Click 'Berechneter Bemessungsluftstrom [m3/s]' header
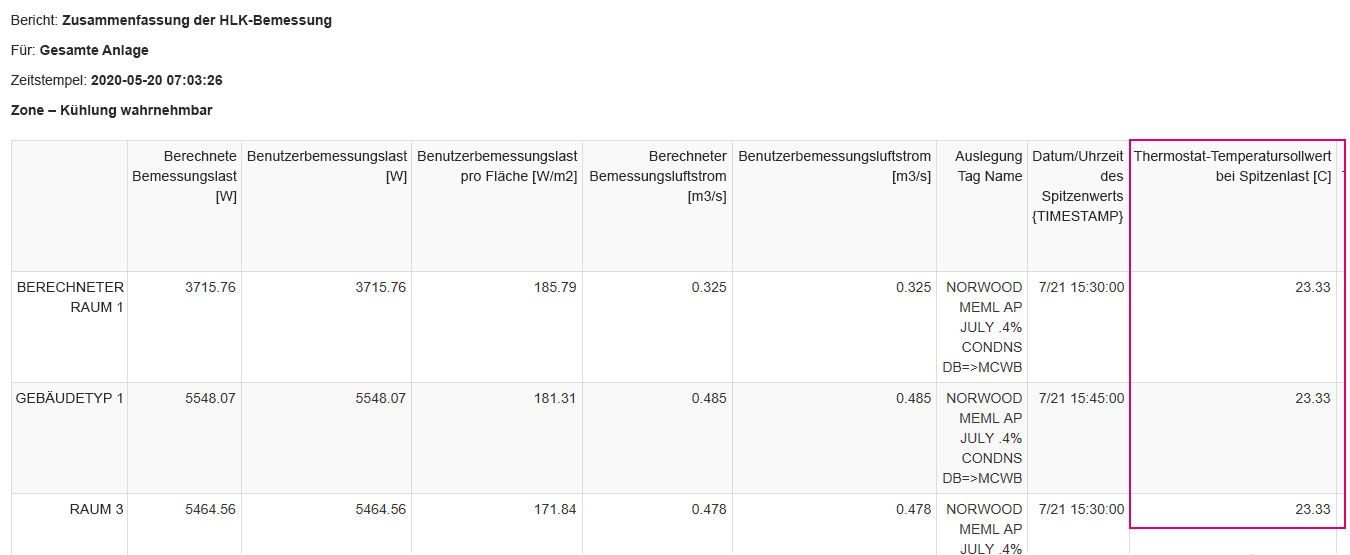Screen dimensions: 1350x555 click(x=658, y=176)
